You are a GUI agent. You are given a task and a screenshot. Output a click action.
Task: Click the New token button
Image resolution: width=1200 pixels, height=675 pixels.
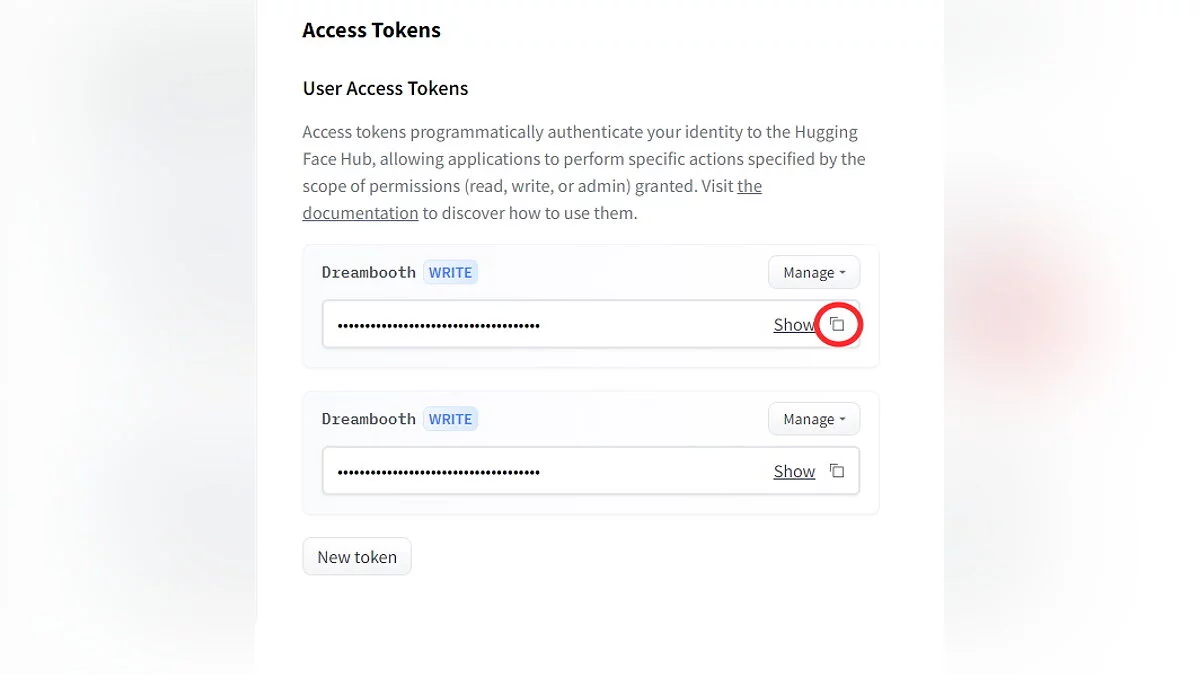(x=357, y=557)
